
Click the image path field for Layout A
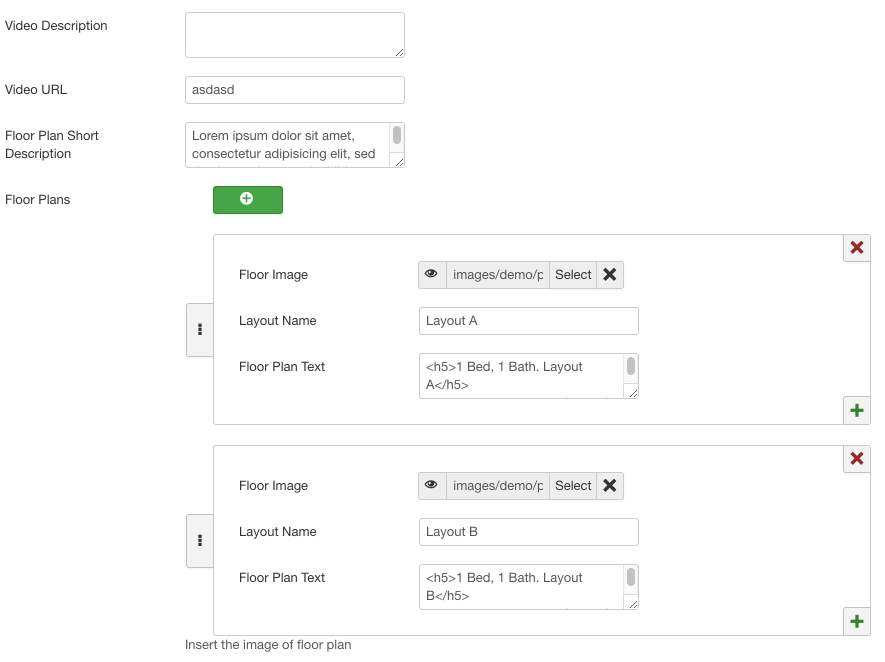496,274
